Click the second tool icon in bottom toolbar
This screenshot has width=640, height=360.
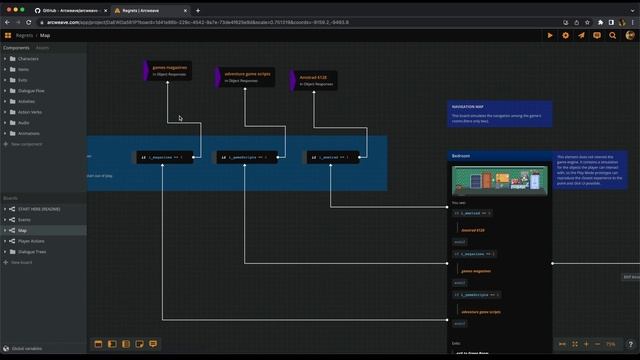tap(112, 344)
